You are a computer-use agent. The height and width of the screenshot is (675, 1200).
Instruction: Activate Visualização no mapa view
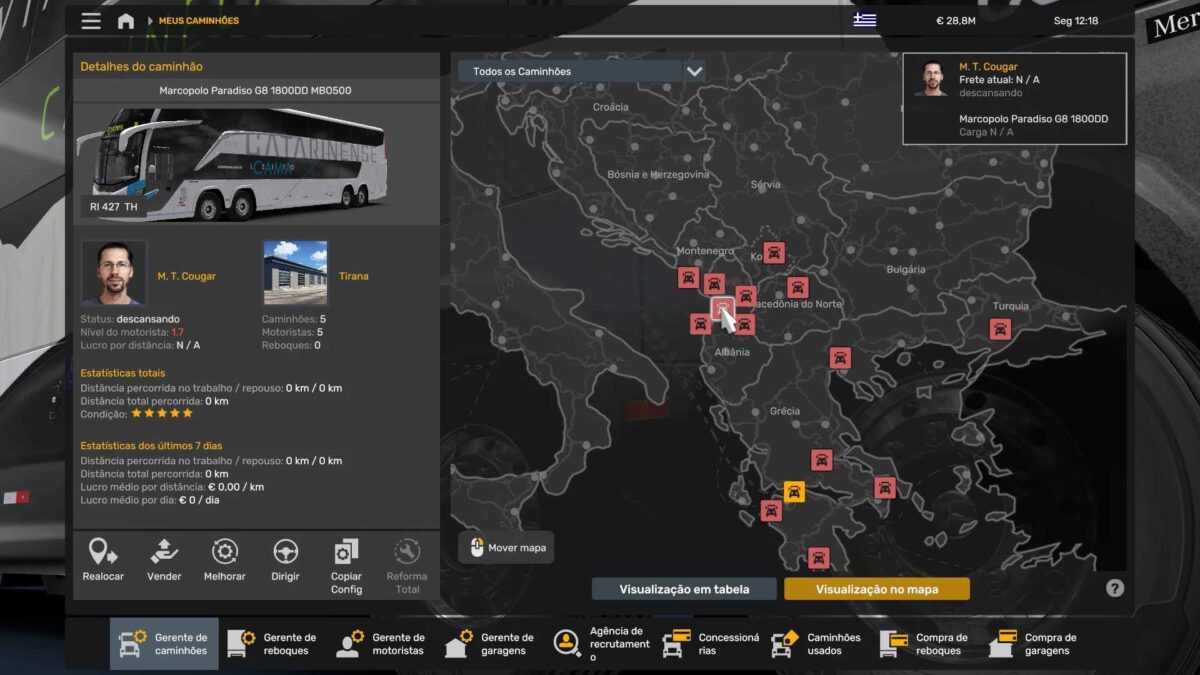click(x=876, y=589)
